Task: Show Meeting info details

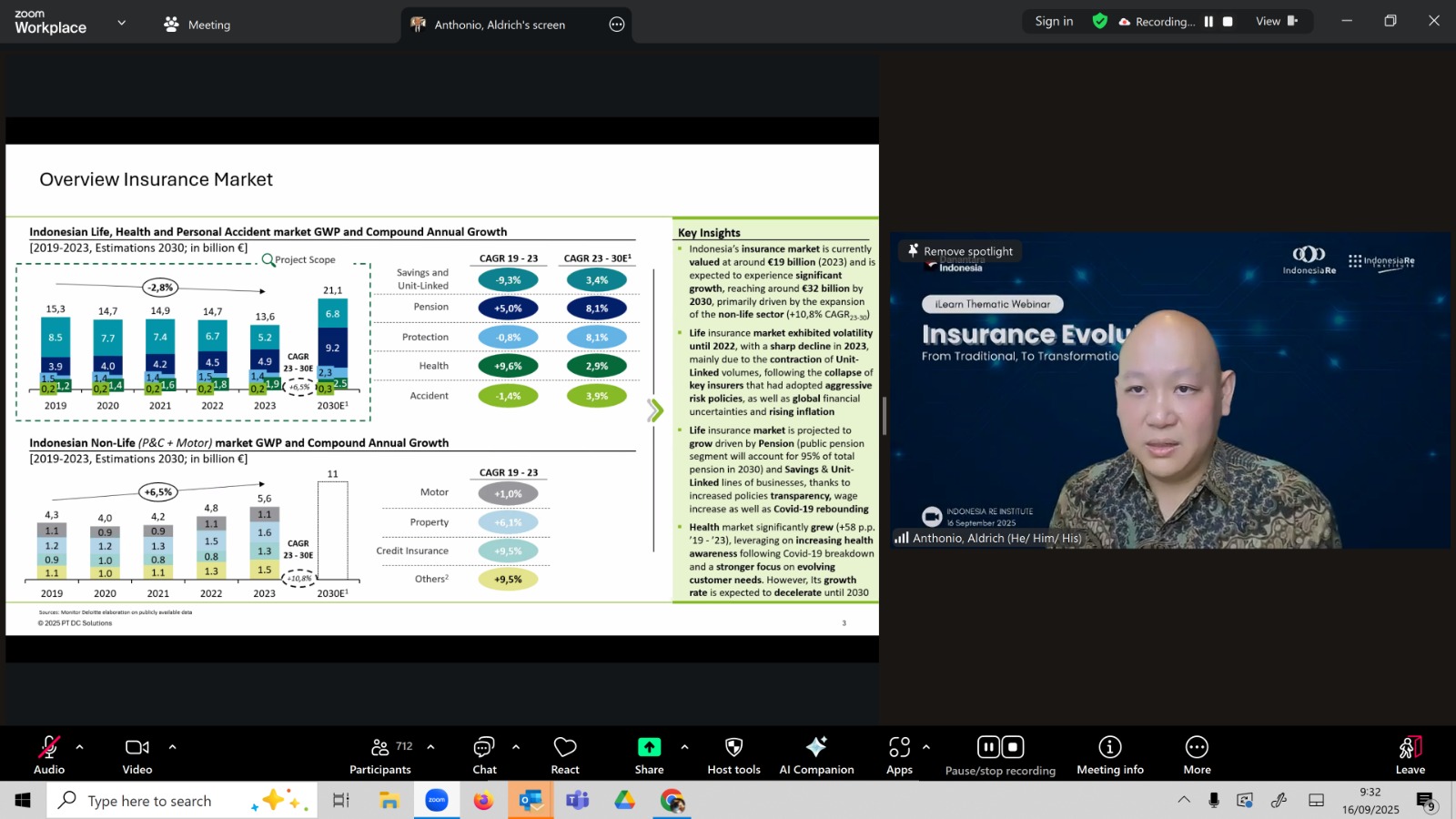Action: click(1109, 748)
